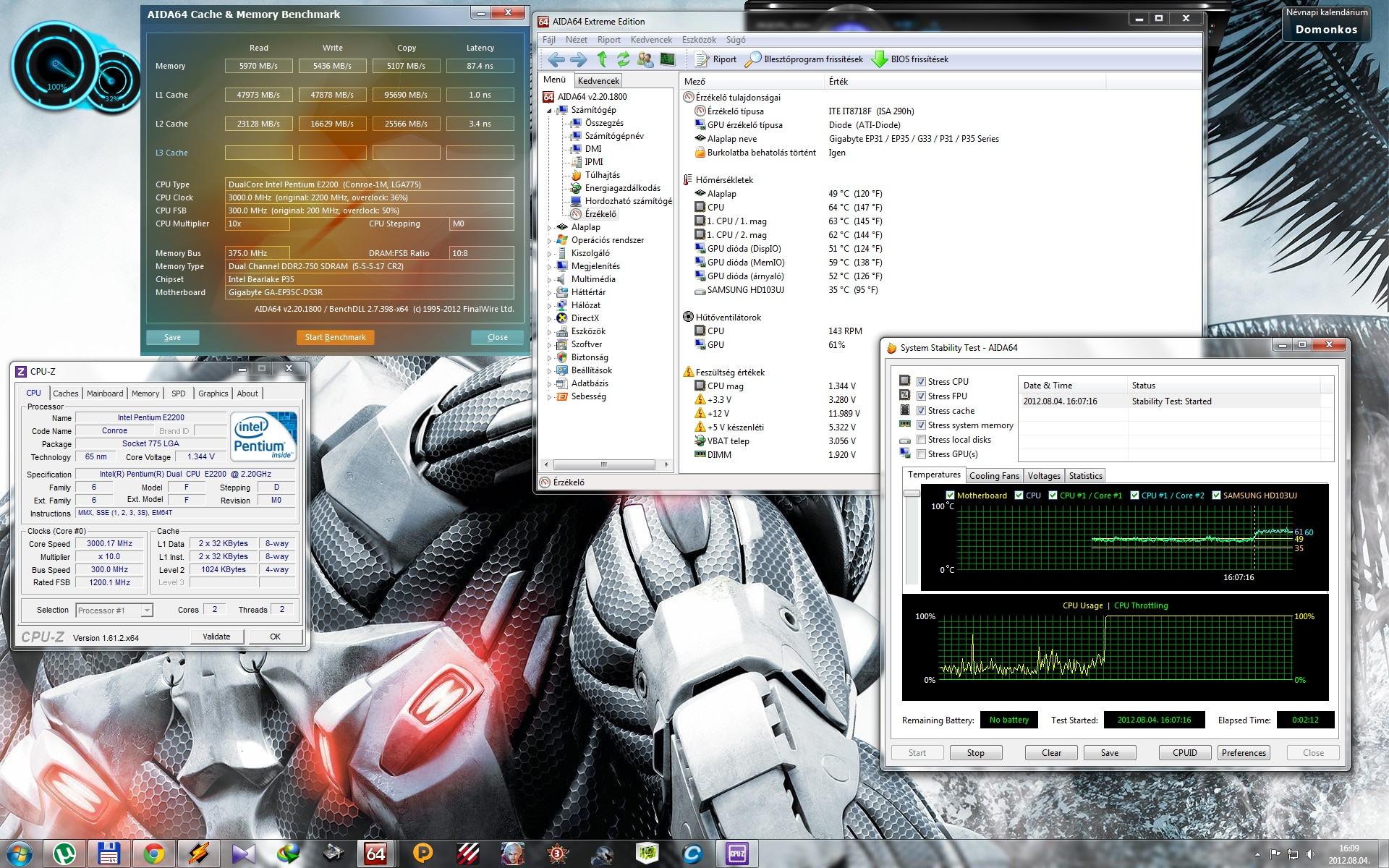Open the Eszközök menu in AIDA64
Image resolution: width=1389 pixels, height=868 pixels.
tap(698, 40)
